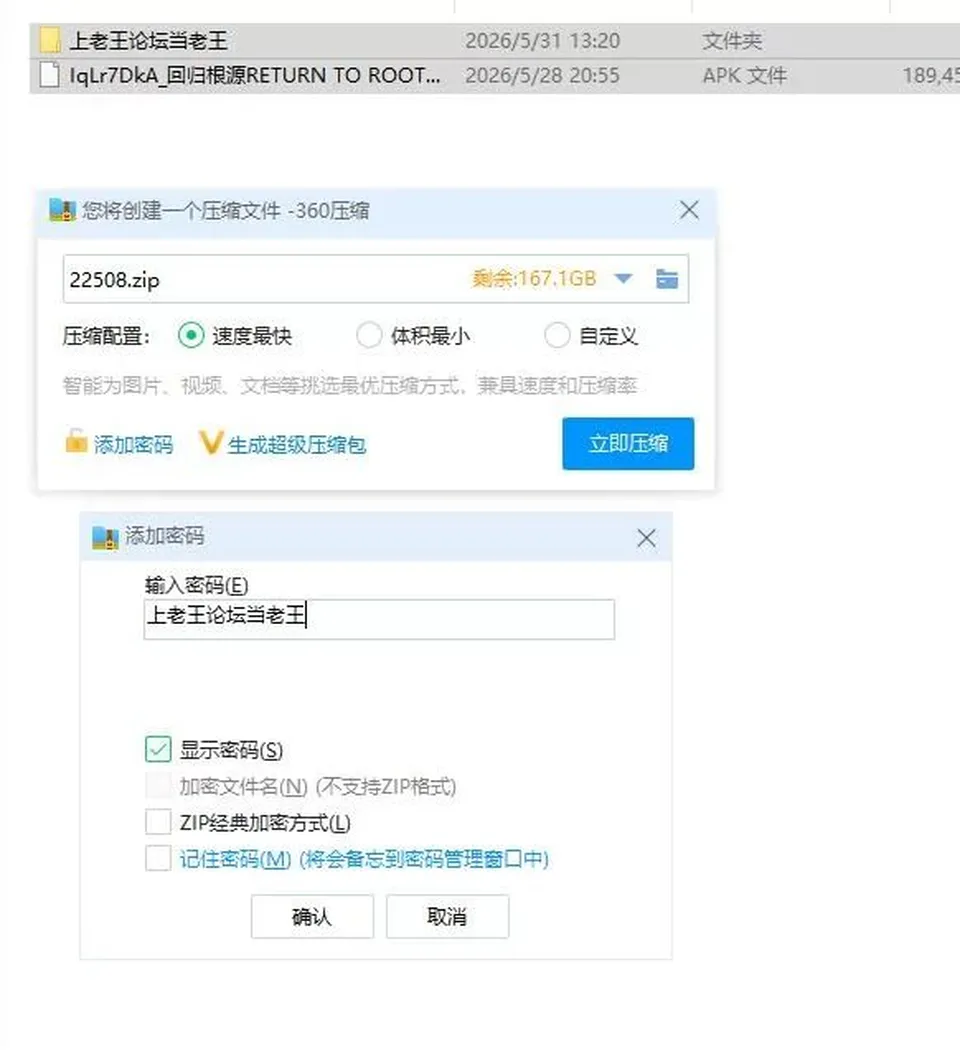The width and height of the screenshot is (960, 1051).
Task: Click the 生成超级压缩包 link
Action: click(297, 444)
